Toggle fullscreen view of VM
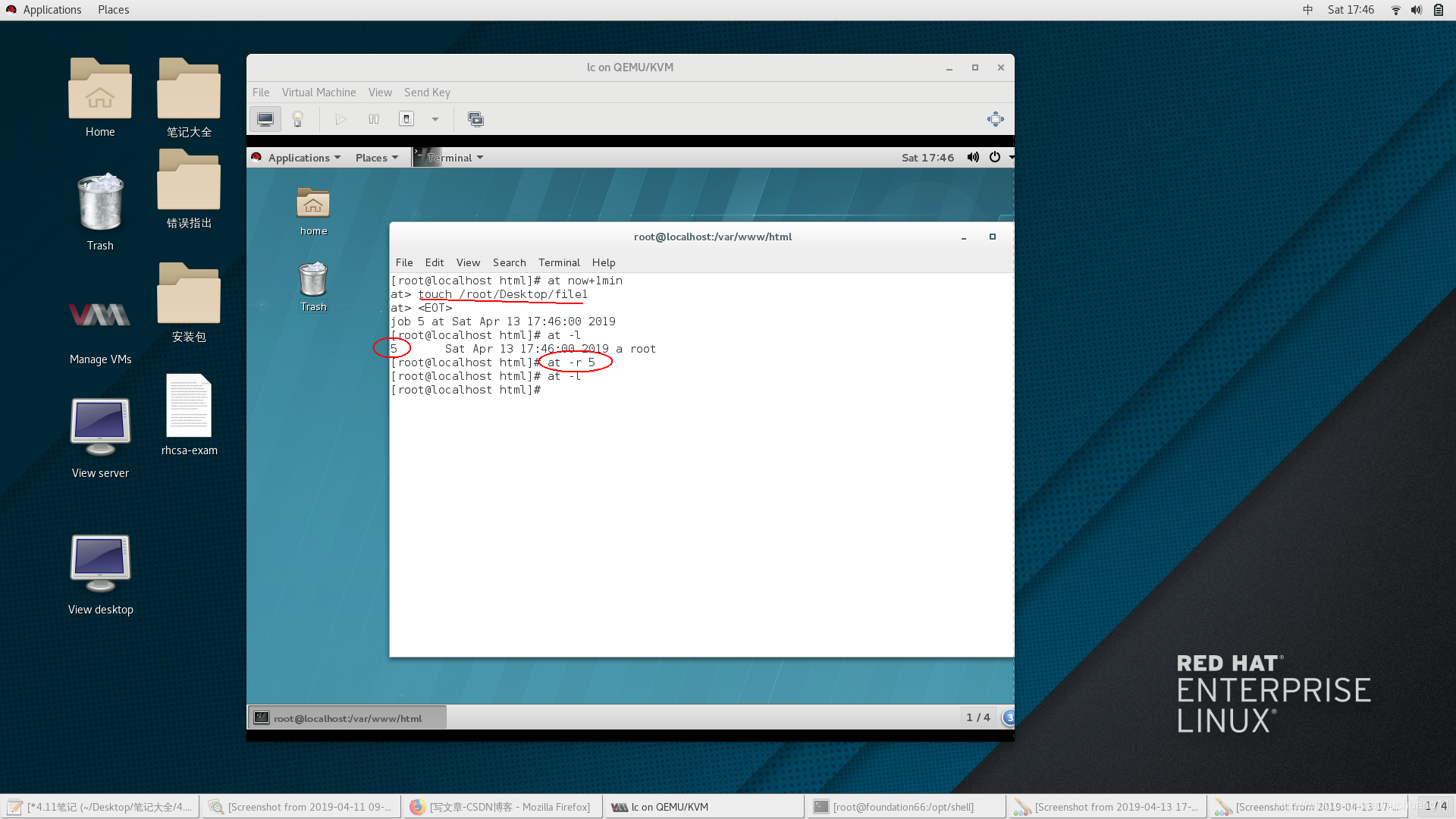The height and width of the screenshot is (819, 1456). tap(995, 119)
